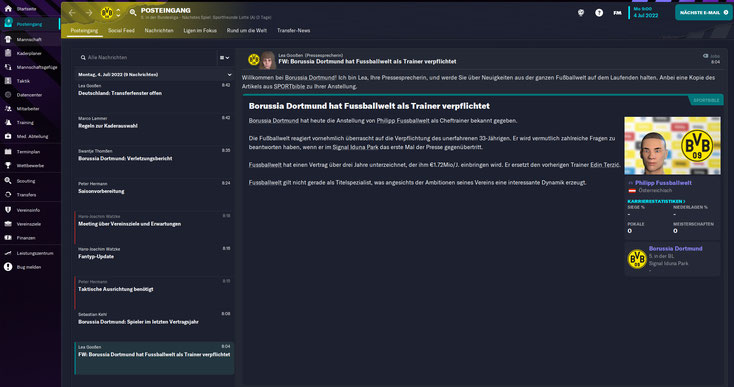Open Startseite via the home icon
This screenshot has width=734, height=387.
click(x=8, y=8)
